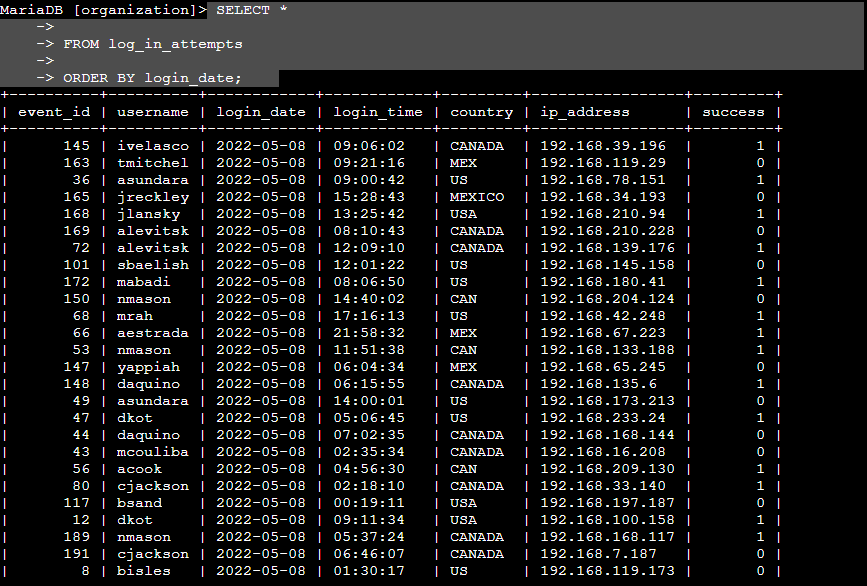Select event_id 145 in the results
867x586 pixels.
(76, 145)
